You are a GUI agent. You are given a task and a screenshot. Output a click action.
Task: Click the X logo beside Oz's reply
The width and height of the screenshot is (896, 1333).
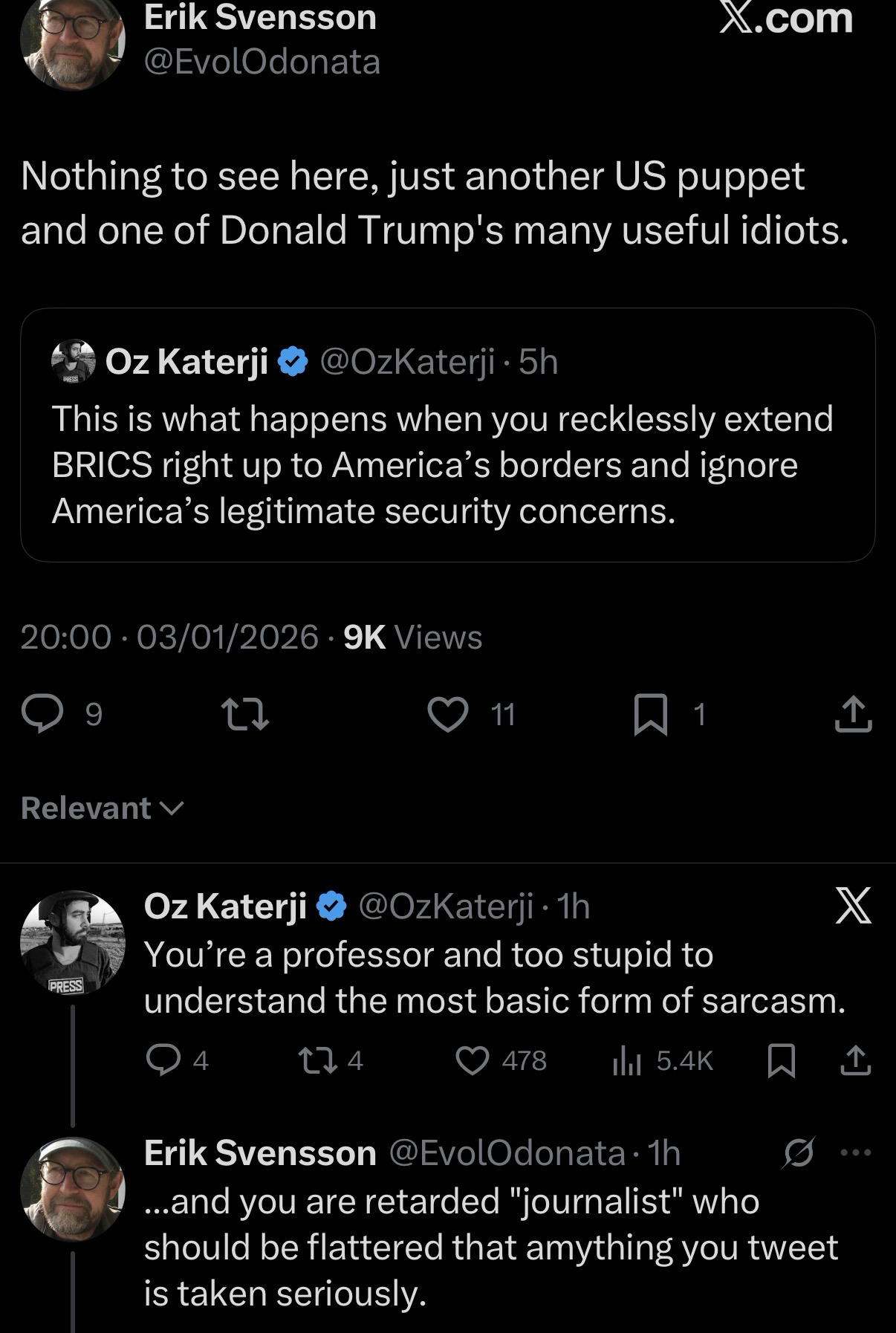click(x=853, y=906)
